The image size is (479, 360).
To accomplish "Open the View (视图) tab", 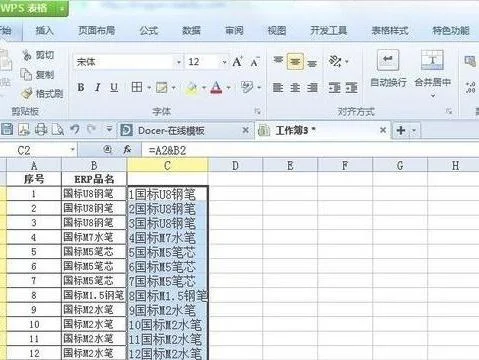I will tap(277, 31).
